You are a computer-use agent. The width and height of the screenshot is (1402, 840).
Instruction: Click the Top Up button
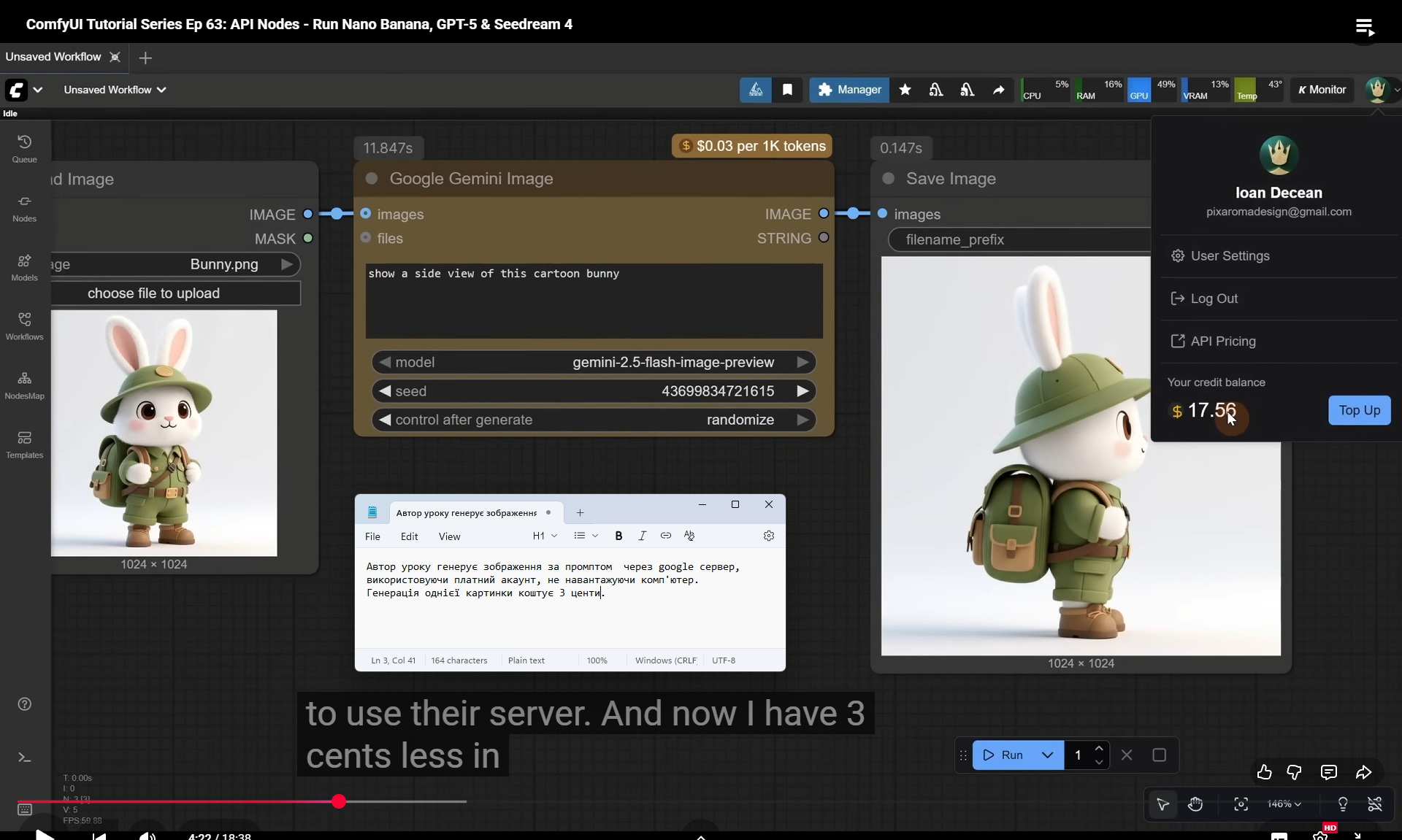pos(1359,410)
